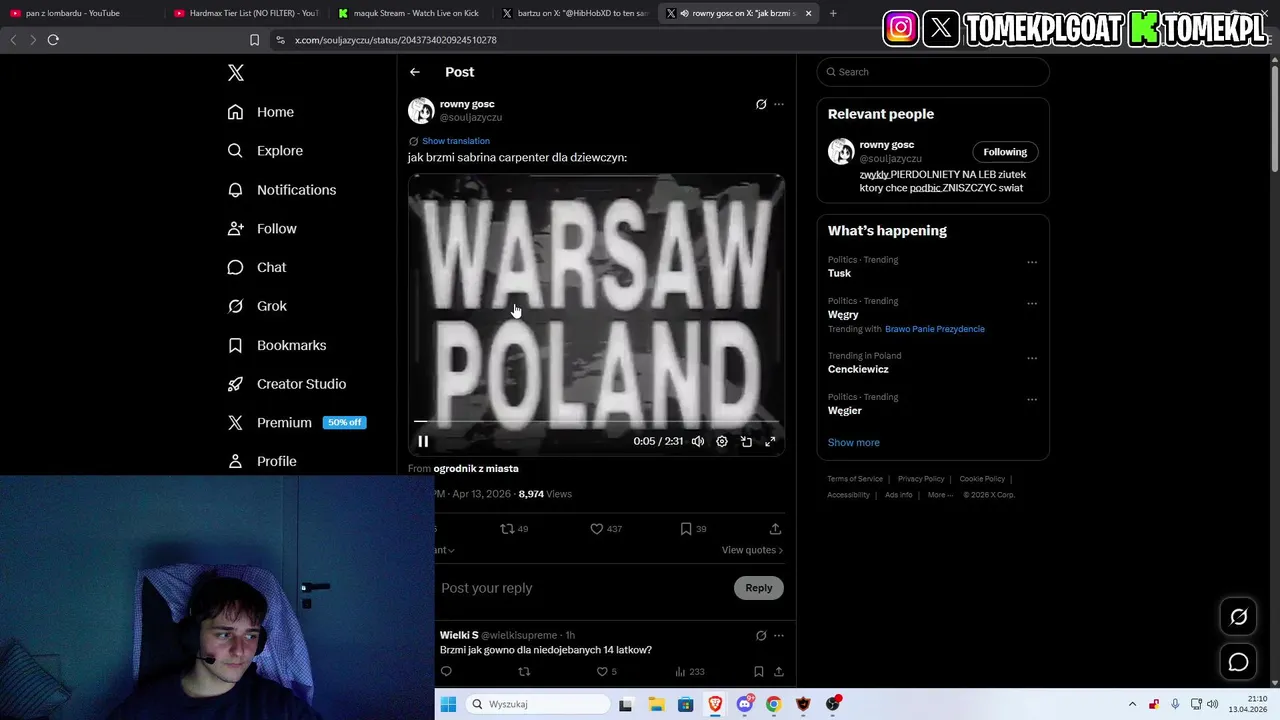The image size is (1280, 720).
Task: Click the Search field on X
Action: pyautogui.click(x=933, y=72)
